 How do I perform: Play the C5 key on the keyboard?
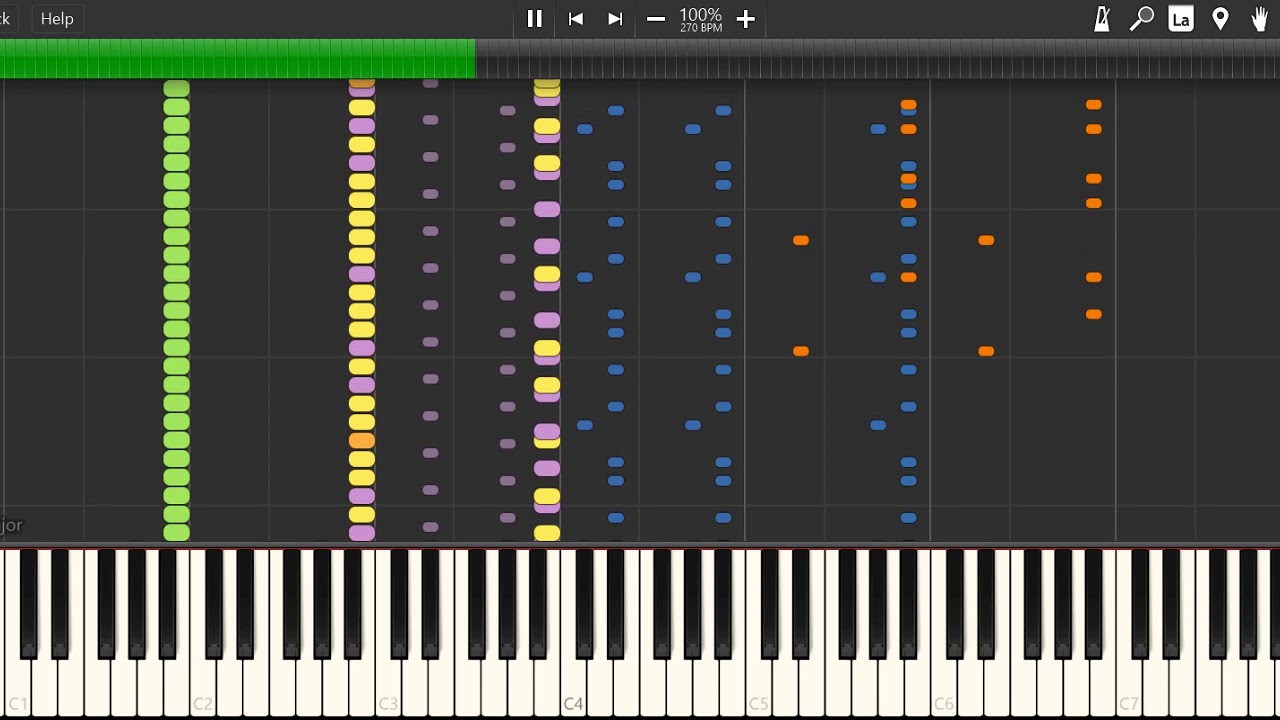click(x=758, y=690)
